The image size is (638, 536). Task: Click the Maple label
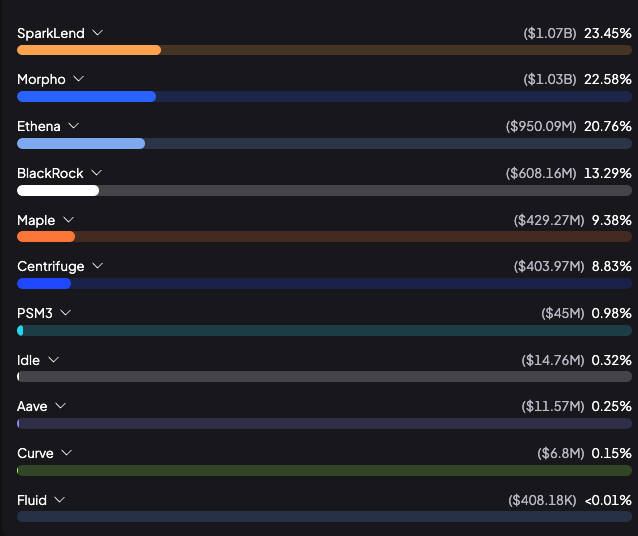tap(36, 220)
